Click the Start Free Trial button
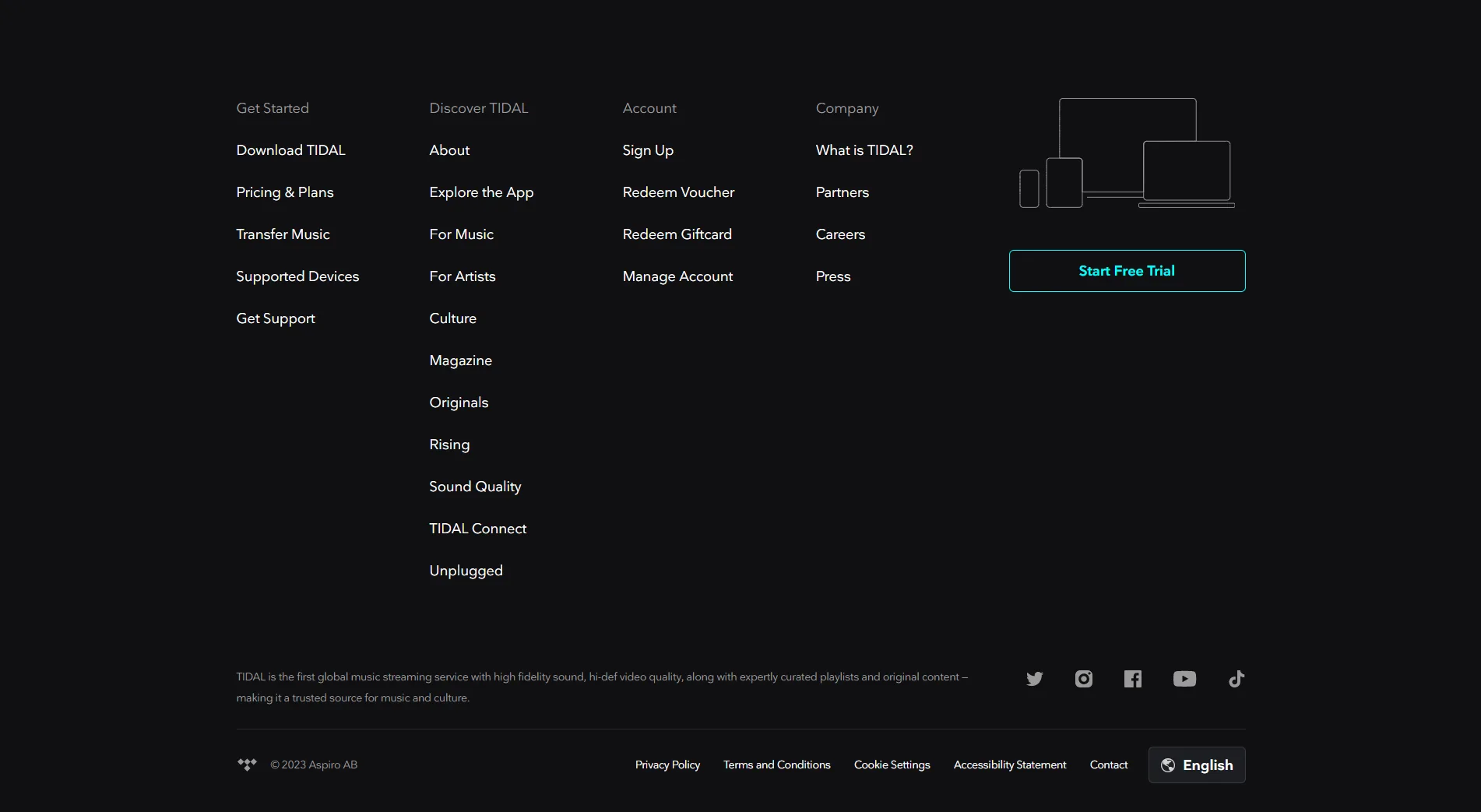Viewport: 1481px width, 812px height. [x=1127, y=271]
